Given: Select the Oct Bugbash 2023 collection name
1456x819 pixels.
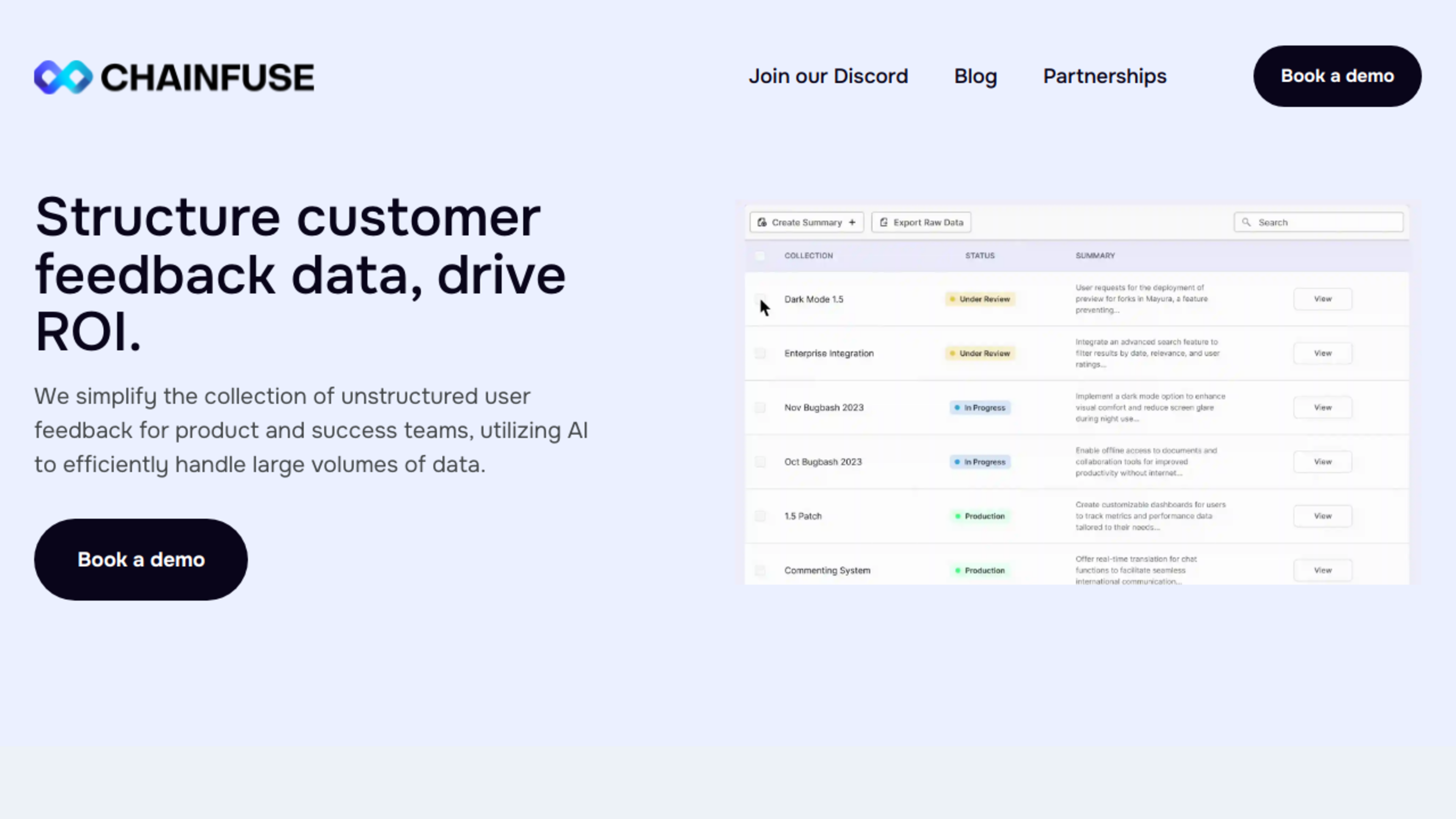Looking at the screenshot, I should click(823, 462).
